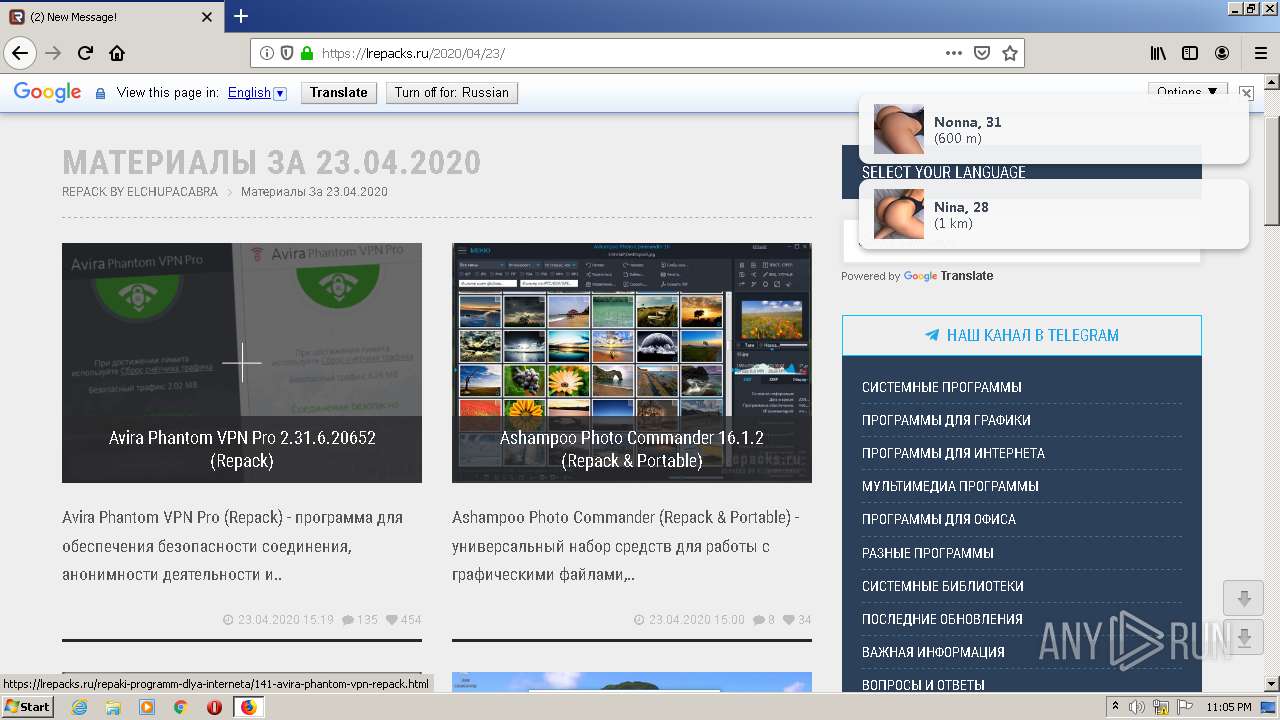Open volume control in system tray
1280x720 pixels.
pos(1138,707)
